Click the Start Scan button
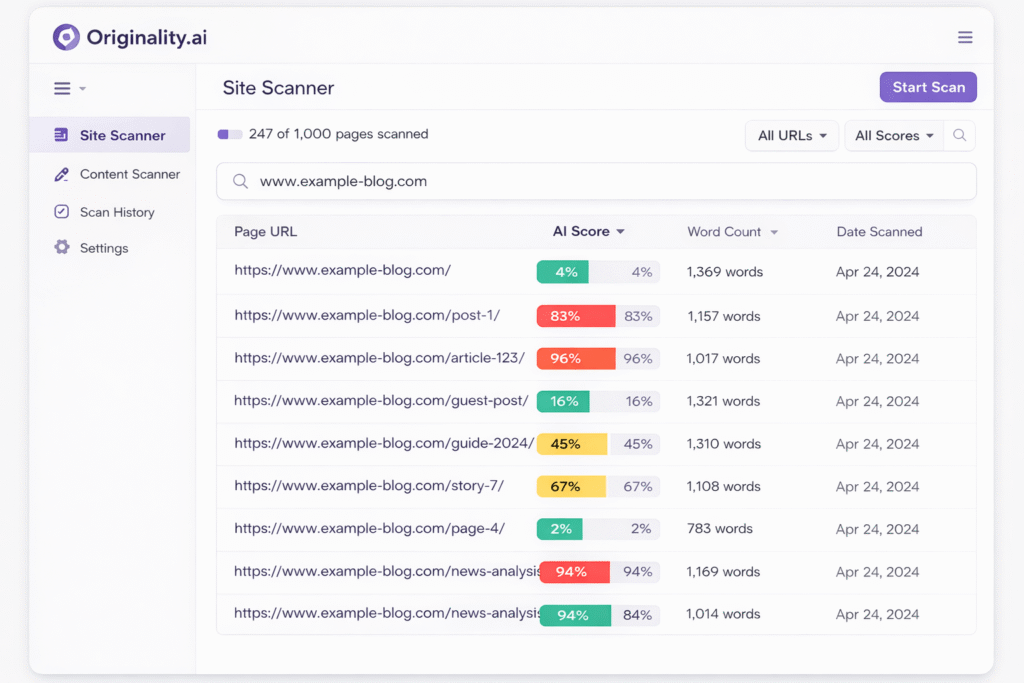This screenshot has width=1024, height=683. pyautogui.click(x=928, y=87)
